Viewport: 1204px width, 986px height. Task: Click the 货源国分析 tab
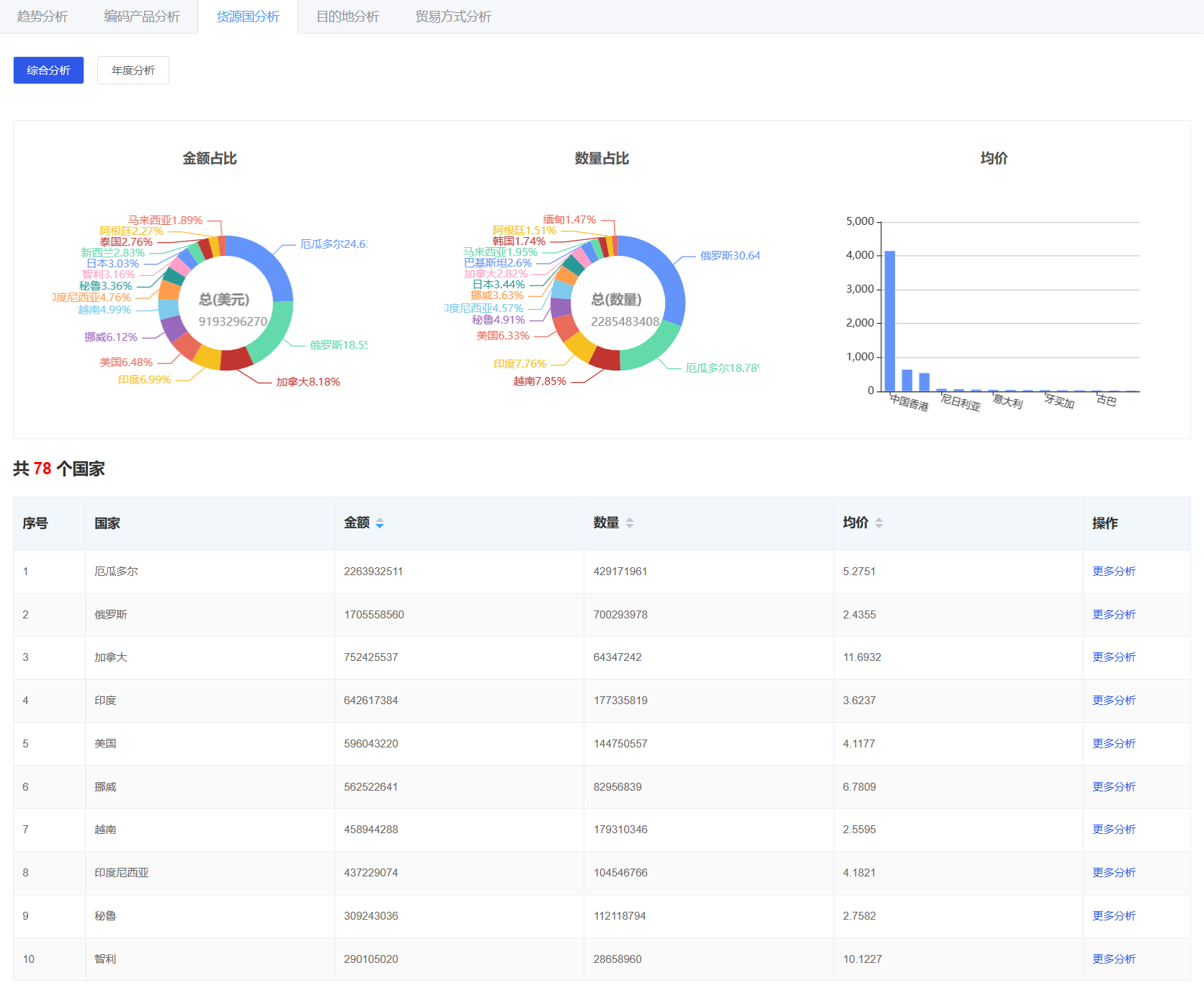coord(248,17)
